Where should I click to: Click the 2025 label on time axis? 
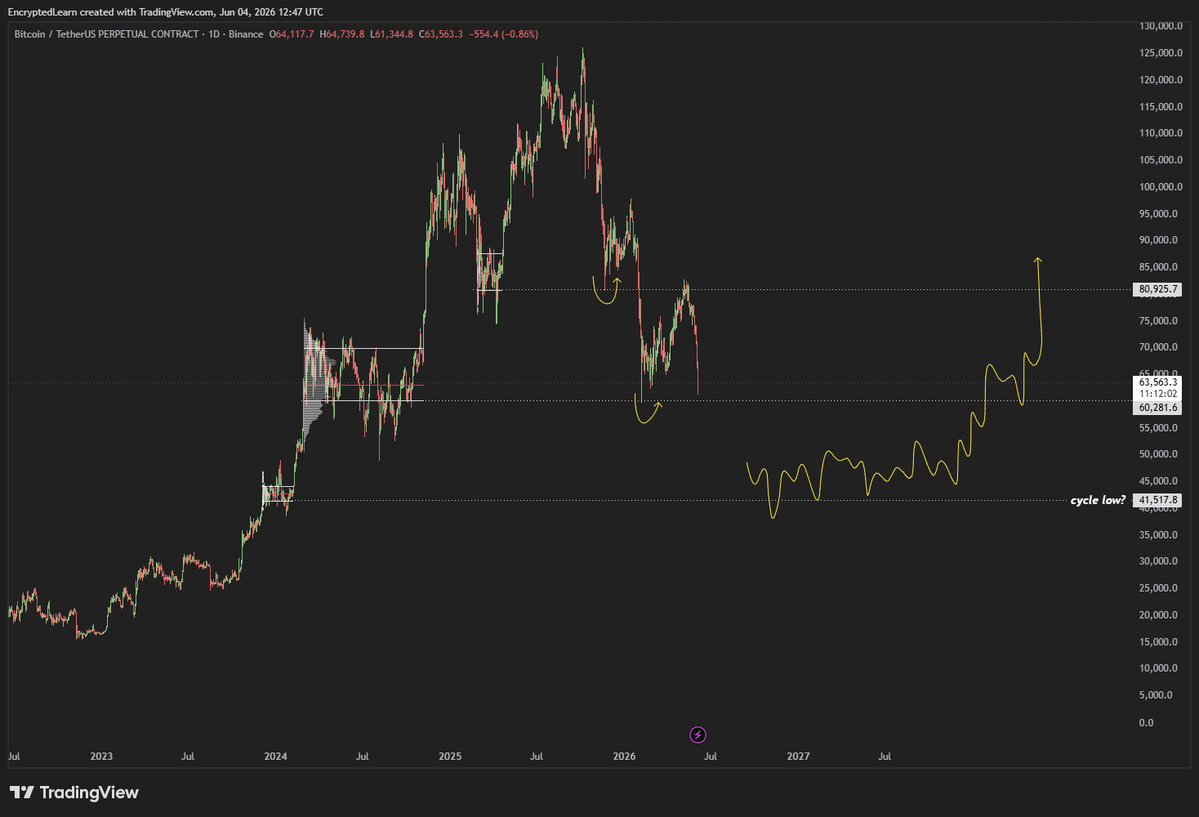click(450, 757)
